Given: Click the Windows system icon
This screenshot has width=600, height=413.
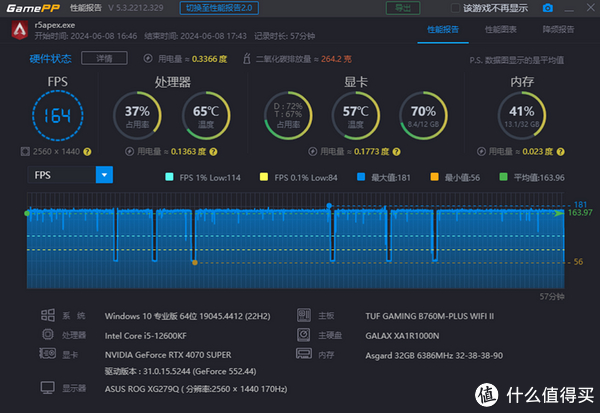Looking at the screenshot, I should point(48,315).
